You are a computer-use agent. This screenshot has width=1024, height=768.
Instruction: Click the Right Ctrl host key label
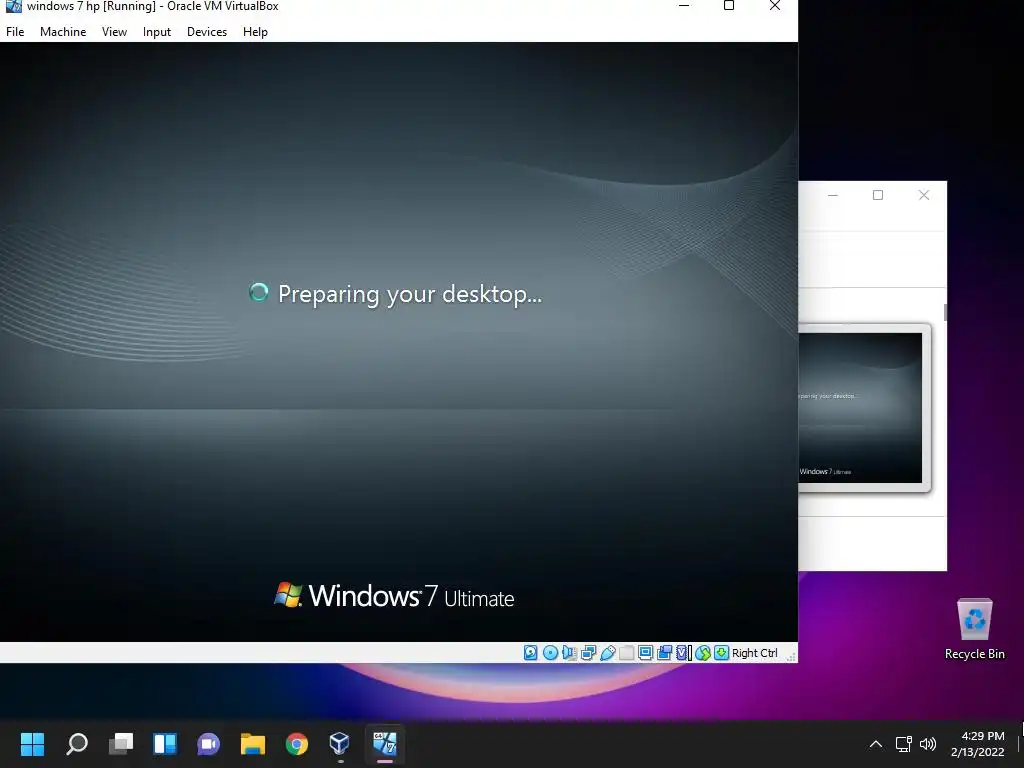coord(754,653)
